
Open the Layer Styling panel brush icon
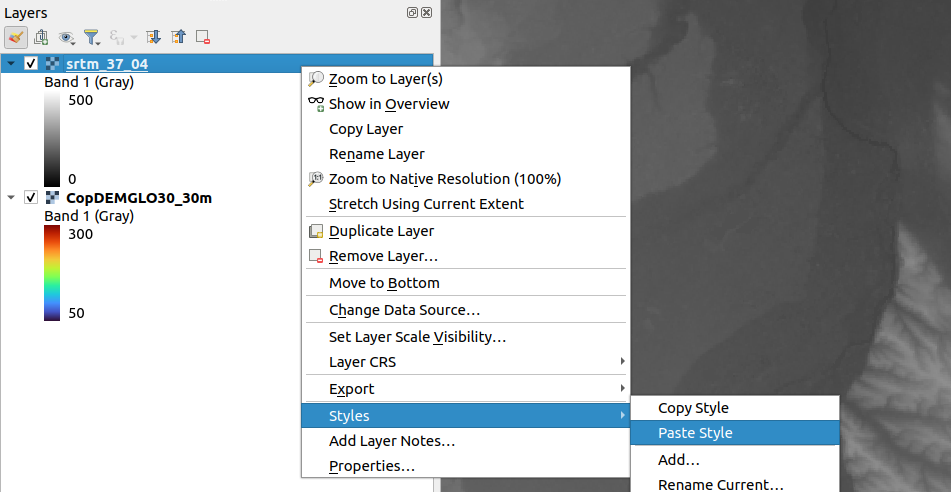click(x=15, y=37)
